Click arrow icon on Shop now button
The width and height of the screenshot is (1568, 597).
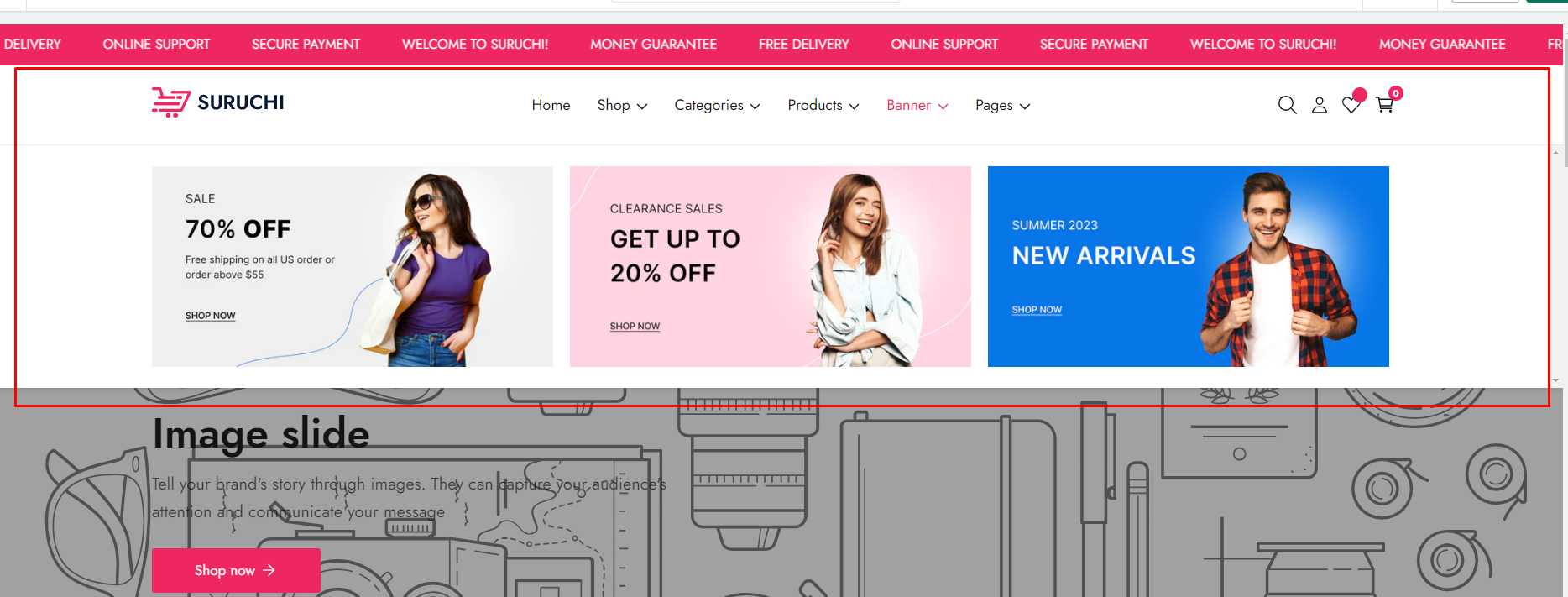click(x=269, y=570)
